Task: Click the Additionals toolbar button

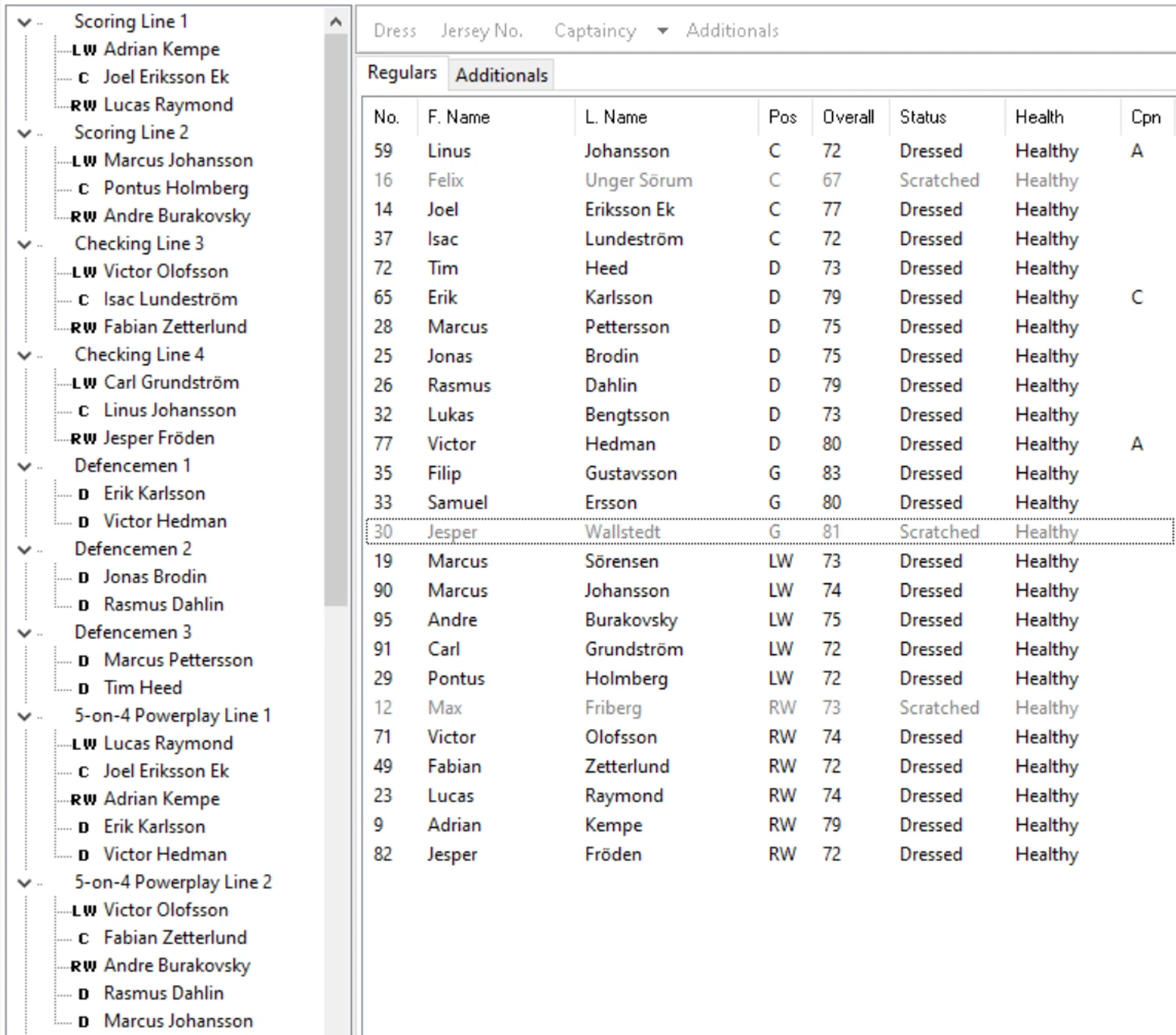Action: (732, 31)
